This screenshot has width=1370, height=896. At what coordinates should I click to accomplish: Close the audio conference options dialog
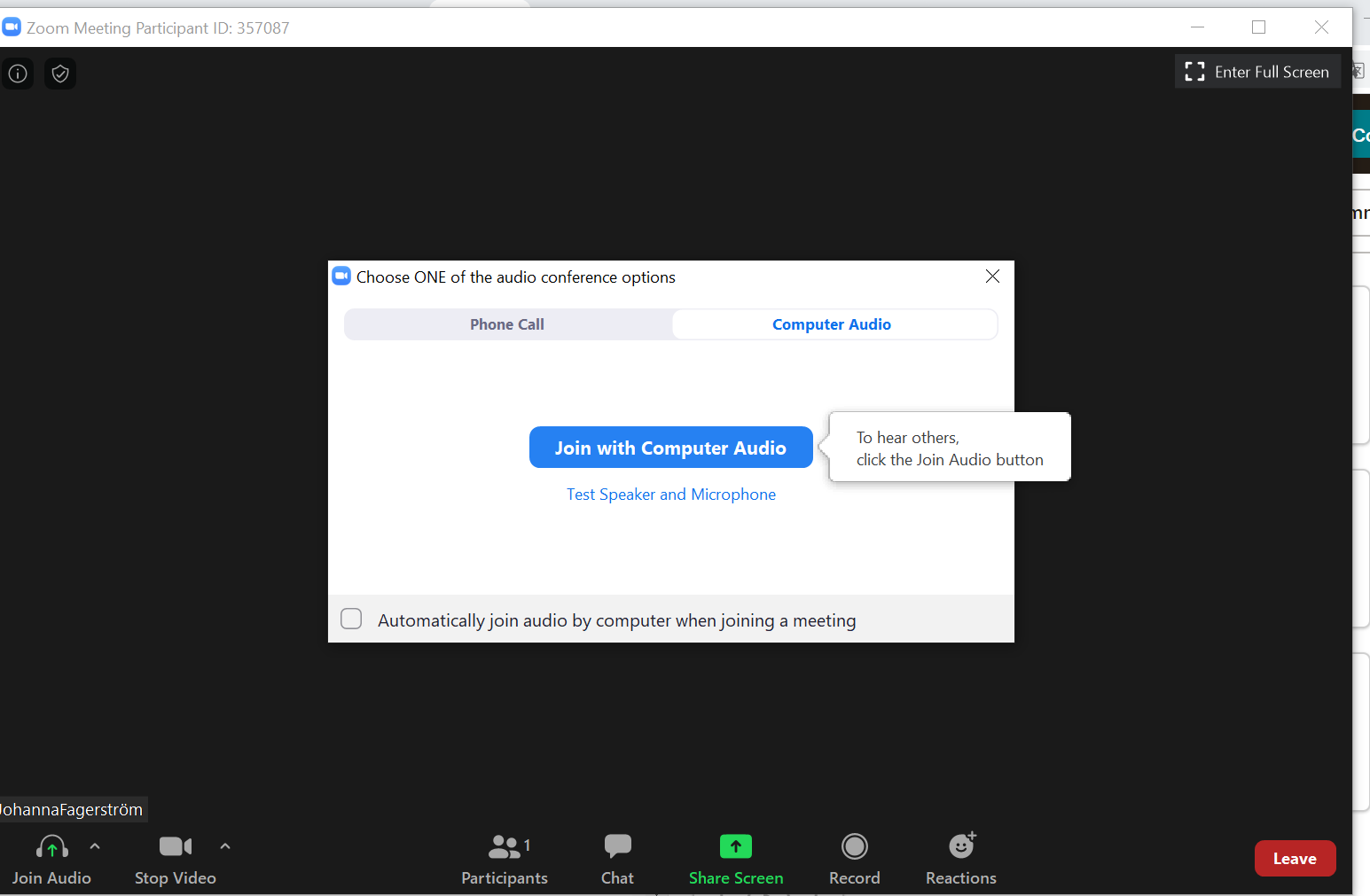(x=992, y=277)
